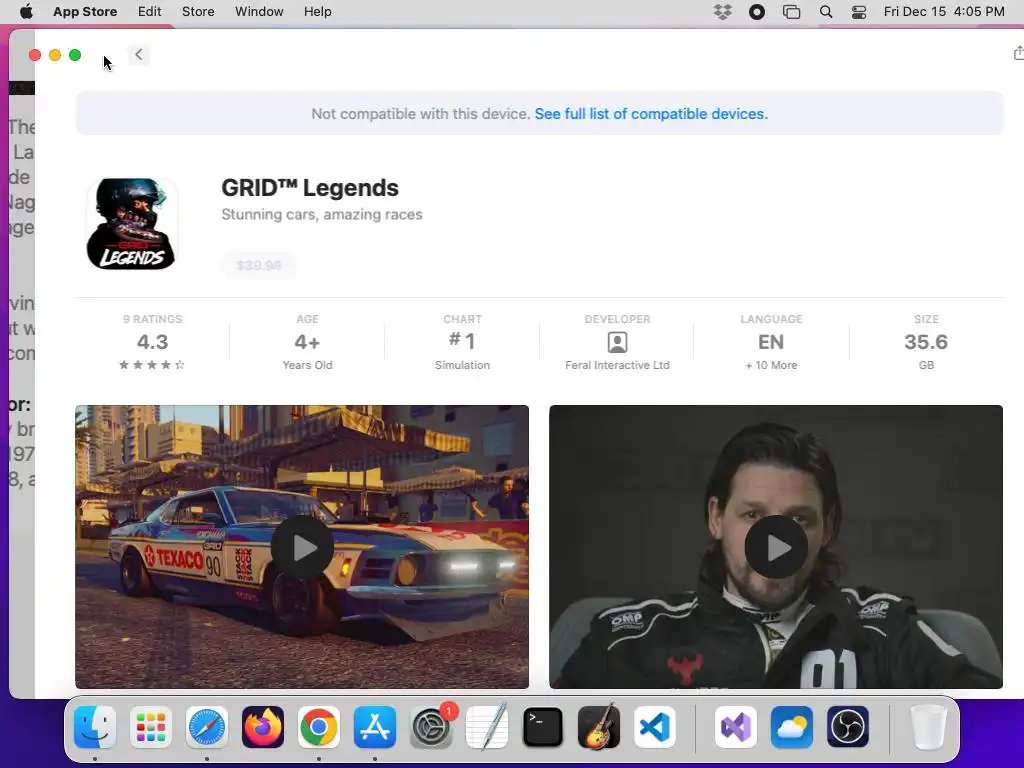Screen dimensions: 1024x768
Task: Open the Window menu
Action: 259,12
